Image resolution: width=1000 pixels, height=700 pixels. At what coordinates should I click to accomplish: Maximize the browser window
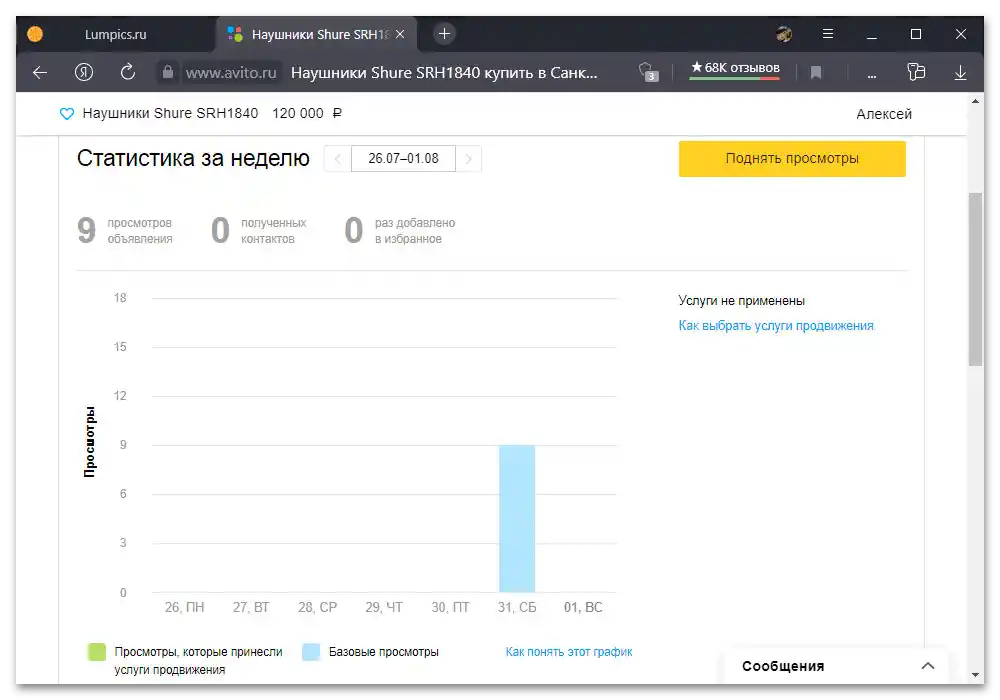(x=916, y=34)
